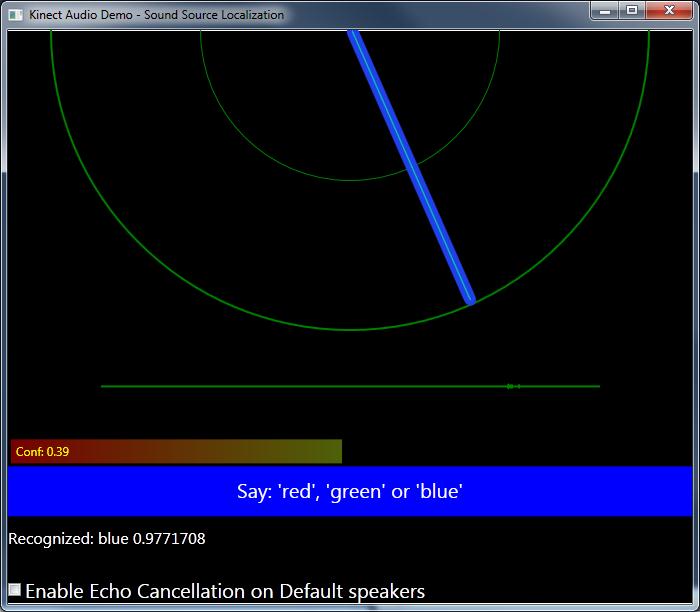The image size is (700, 612).
Task: Minimize the Kinect Audio Demo window
Action: pyautogui.click(x=605, y=11)
